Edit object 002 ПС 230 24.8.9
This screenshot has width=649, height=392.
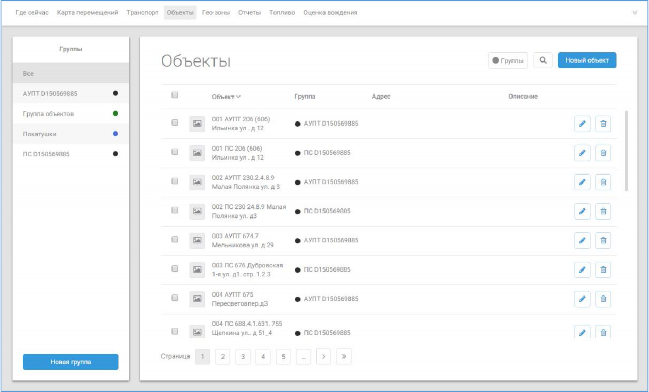pyautogui.click(x=582, y=212)
